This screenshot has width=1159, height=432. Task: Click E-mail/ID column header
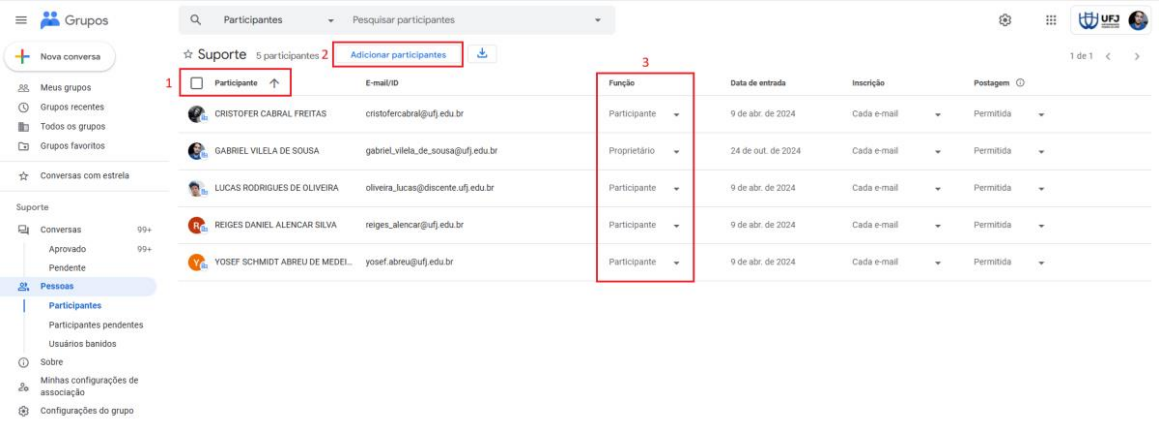click(x=382, y=83)
